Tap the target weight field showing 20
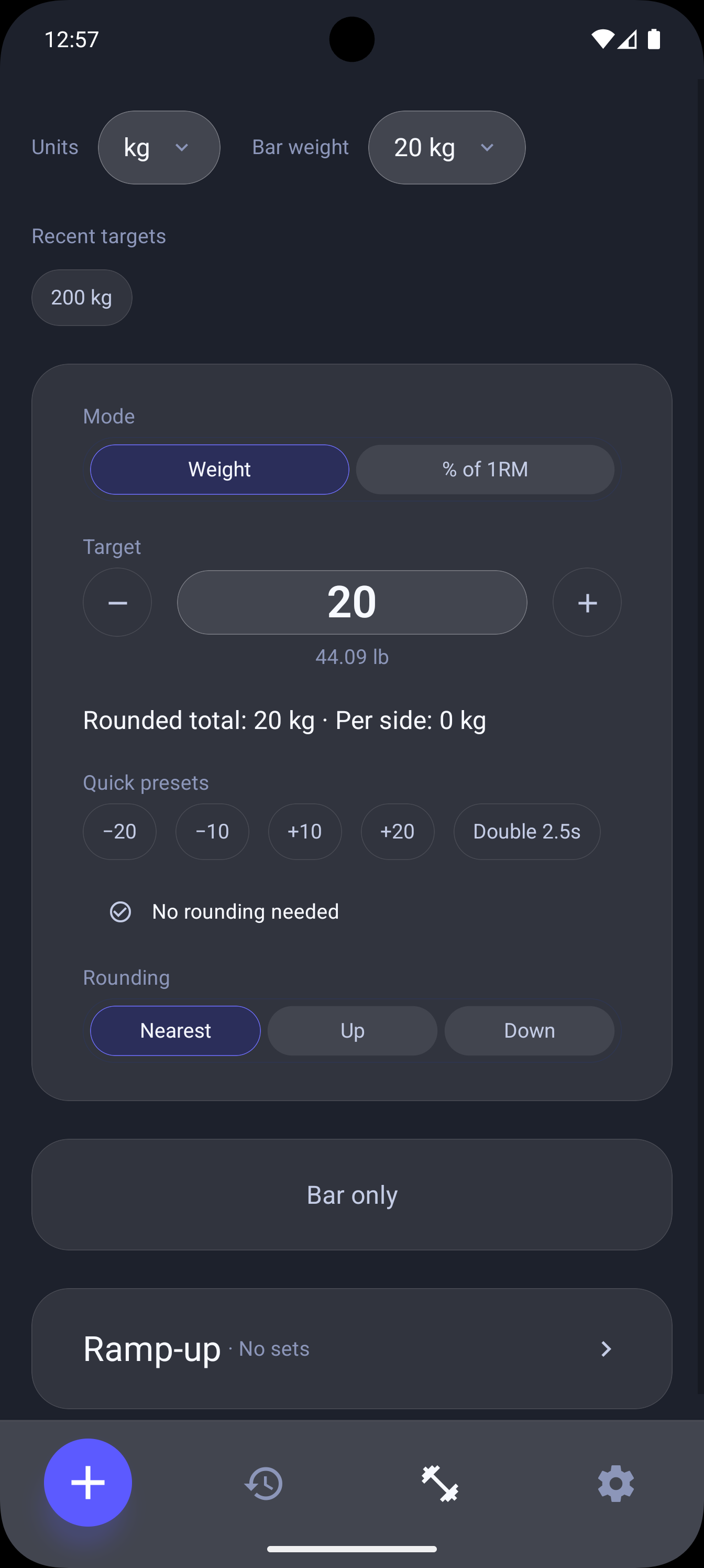Image resolution: width=704 pixels, height=1568 pixels. coord(351,602)
